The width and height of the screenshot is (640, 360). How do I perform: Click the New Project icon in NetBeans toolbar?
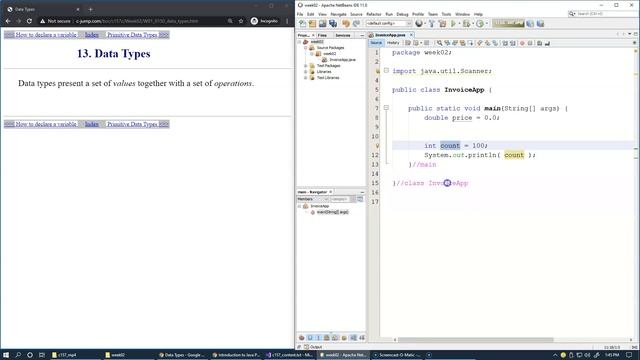312,24
